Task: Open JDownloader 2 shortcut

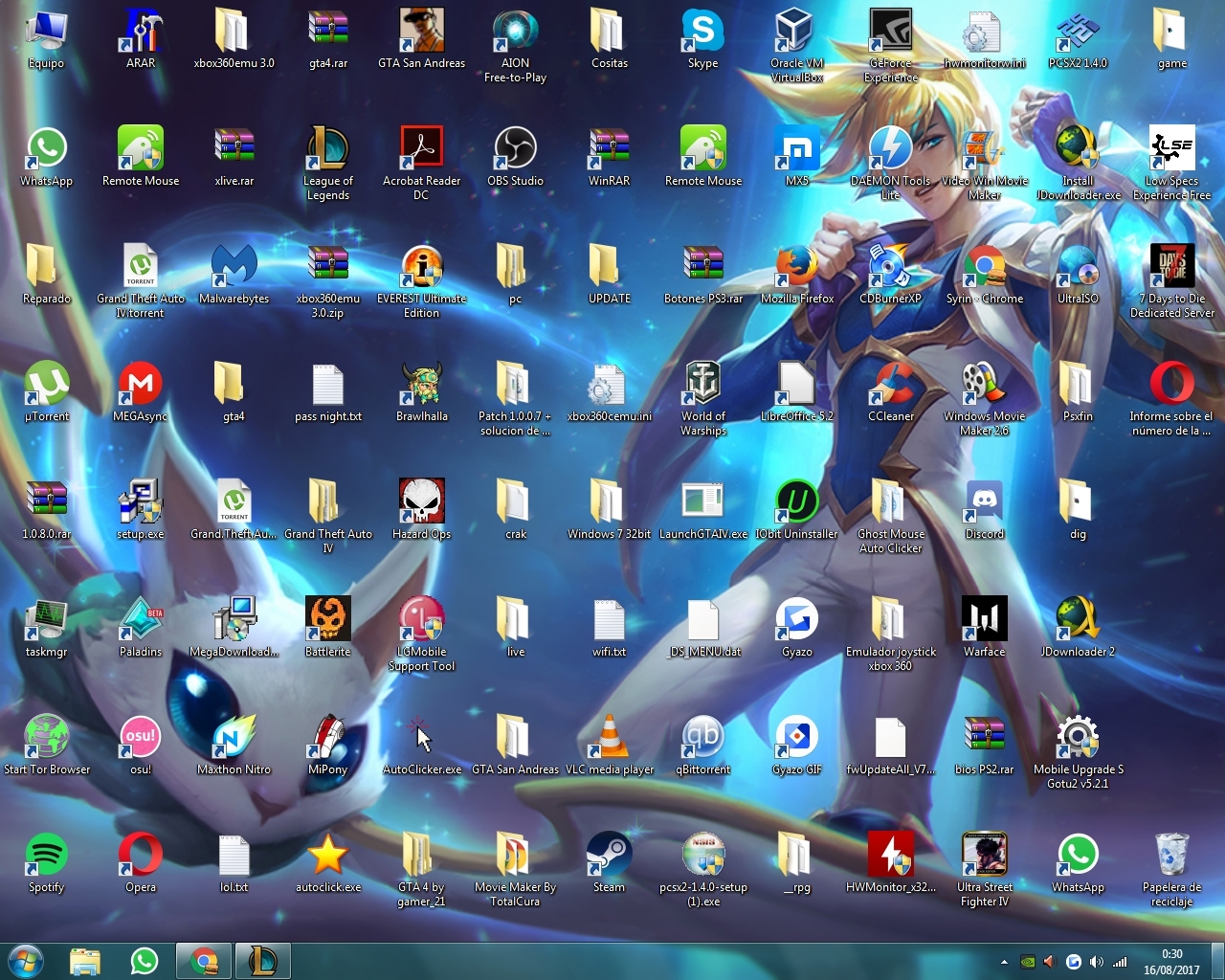Action: [x=1078, y=618]
